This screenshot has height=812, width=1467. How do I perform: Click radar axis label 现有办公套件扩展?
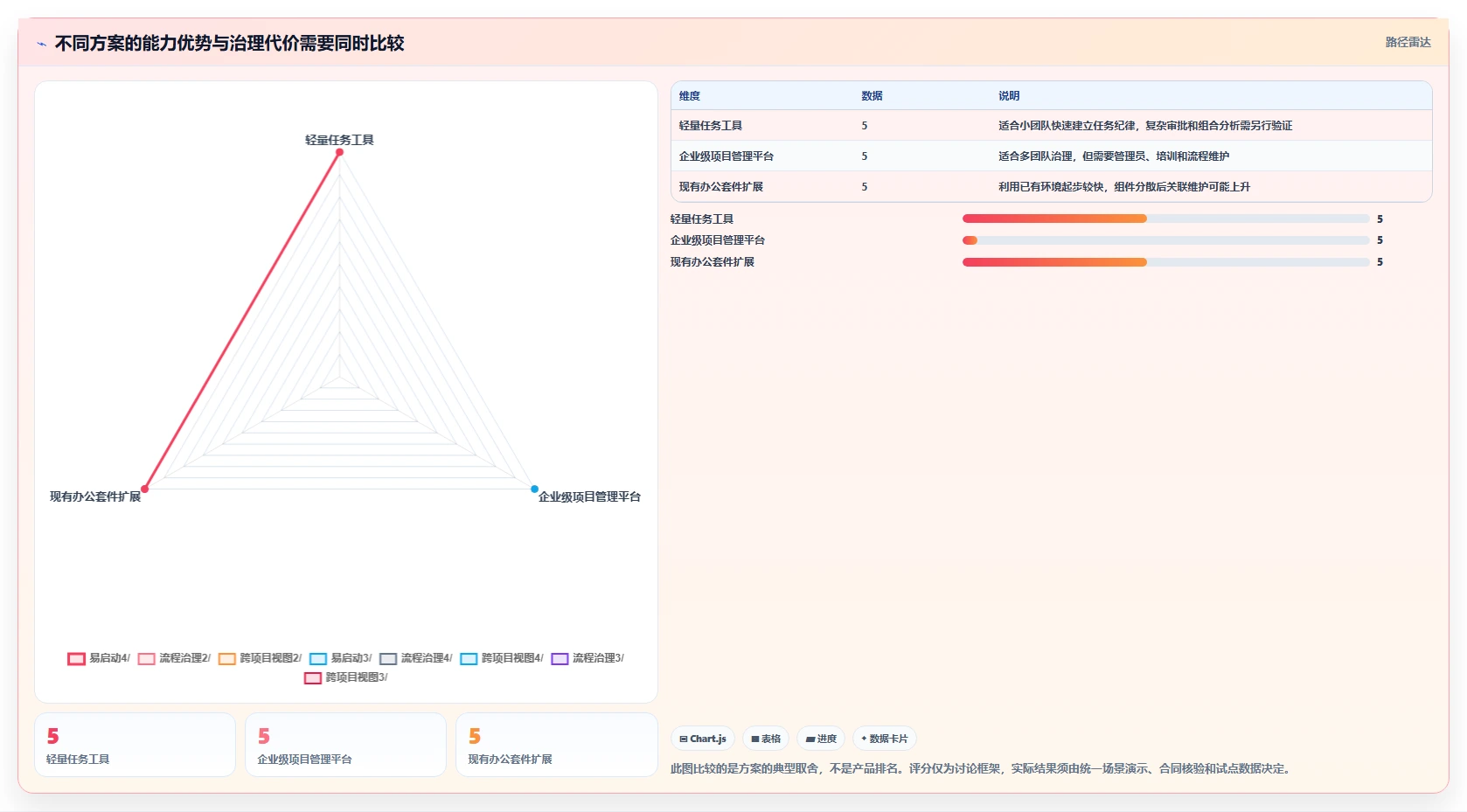(95, 496)
